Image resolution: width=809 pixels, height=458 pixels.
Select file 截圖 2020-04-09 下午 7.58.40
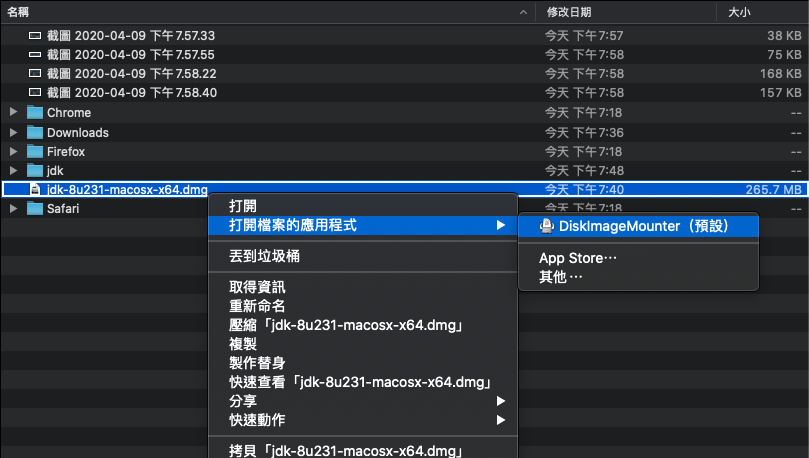click(x=132, y=93)
